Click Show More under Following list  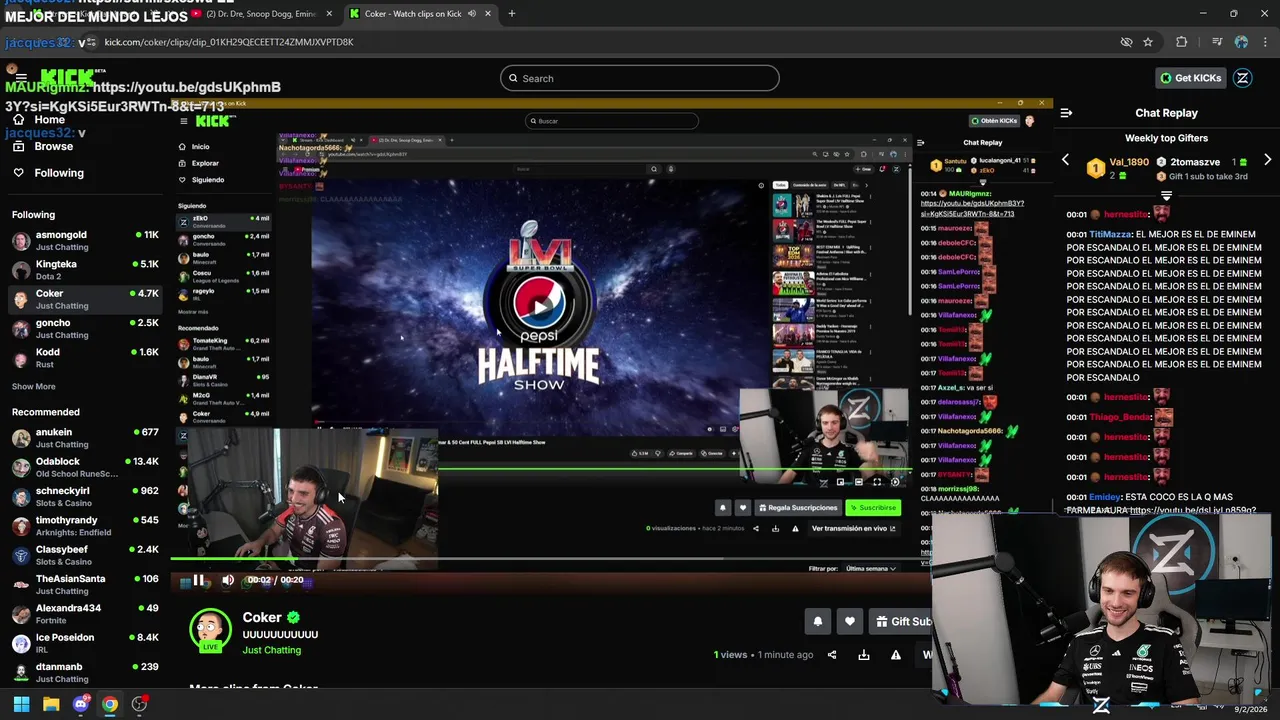(34, 386)
